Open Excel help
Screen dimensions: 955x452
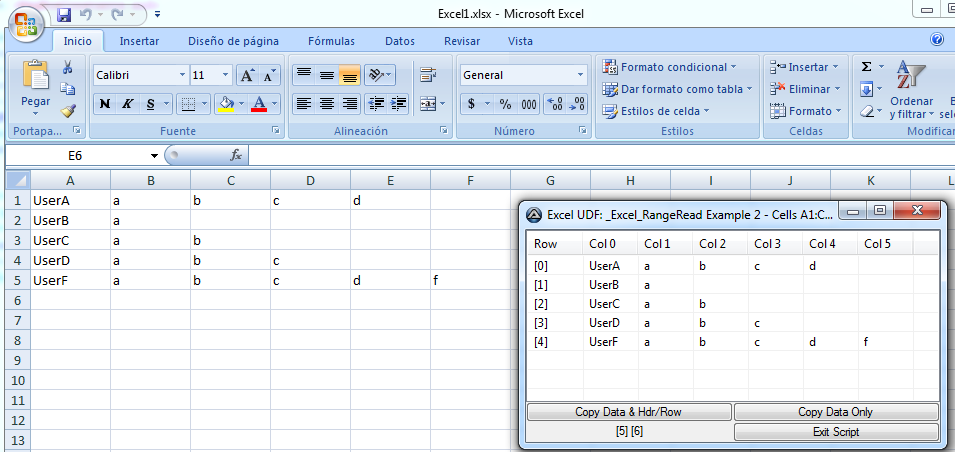pyautogui.click(x=937, y=40)
